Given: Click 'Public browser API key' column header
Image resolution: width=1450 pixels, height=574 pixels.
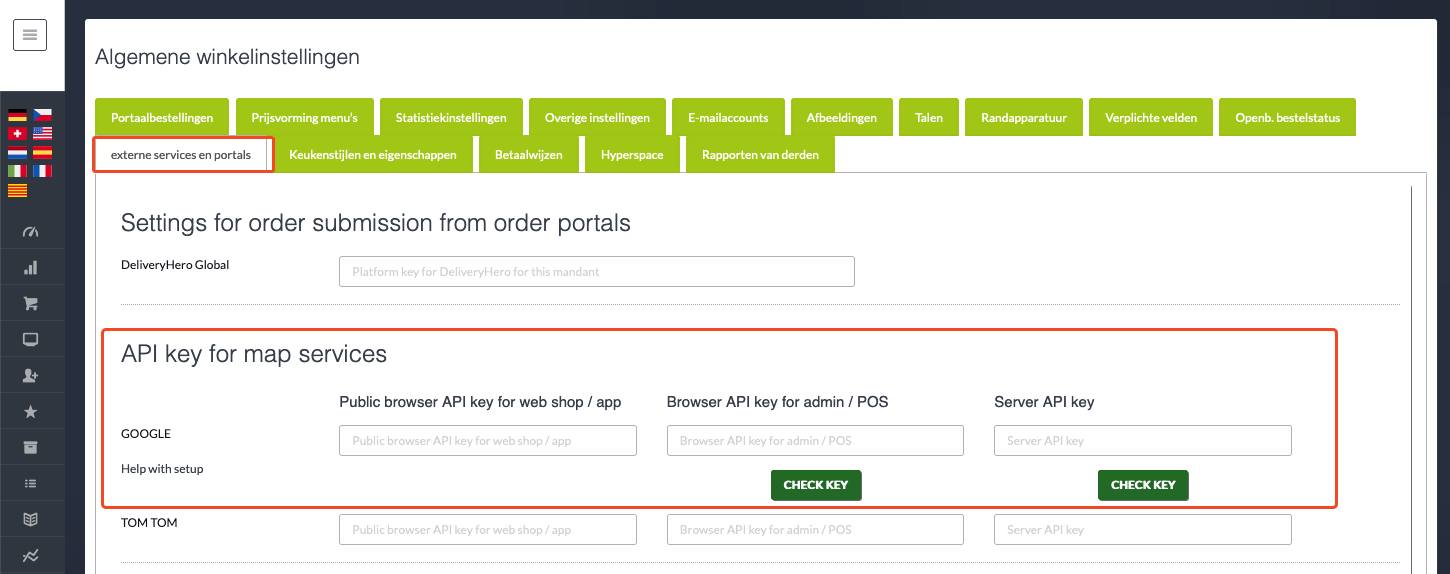Looking at the screenshot, I should coord(480,402).
